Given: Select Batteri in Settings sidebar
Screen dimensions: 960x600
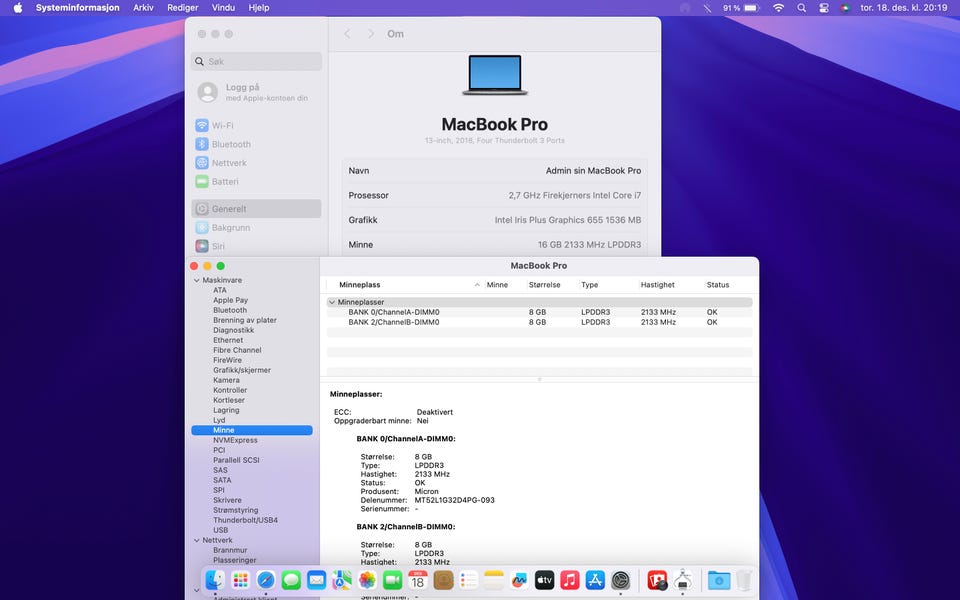Looking at the screenshot, I should coord(257,182).
